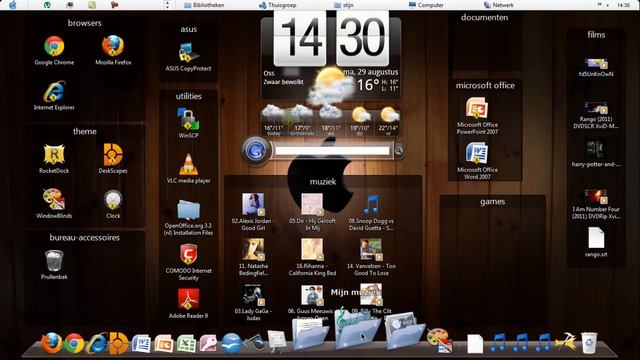Click the up-down chevron in the top bar
640x360 pixels.
(167, 5)
